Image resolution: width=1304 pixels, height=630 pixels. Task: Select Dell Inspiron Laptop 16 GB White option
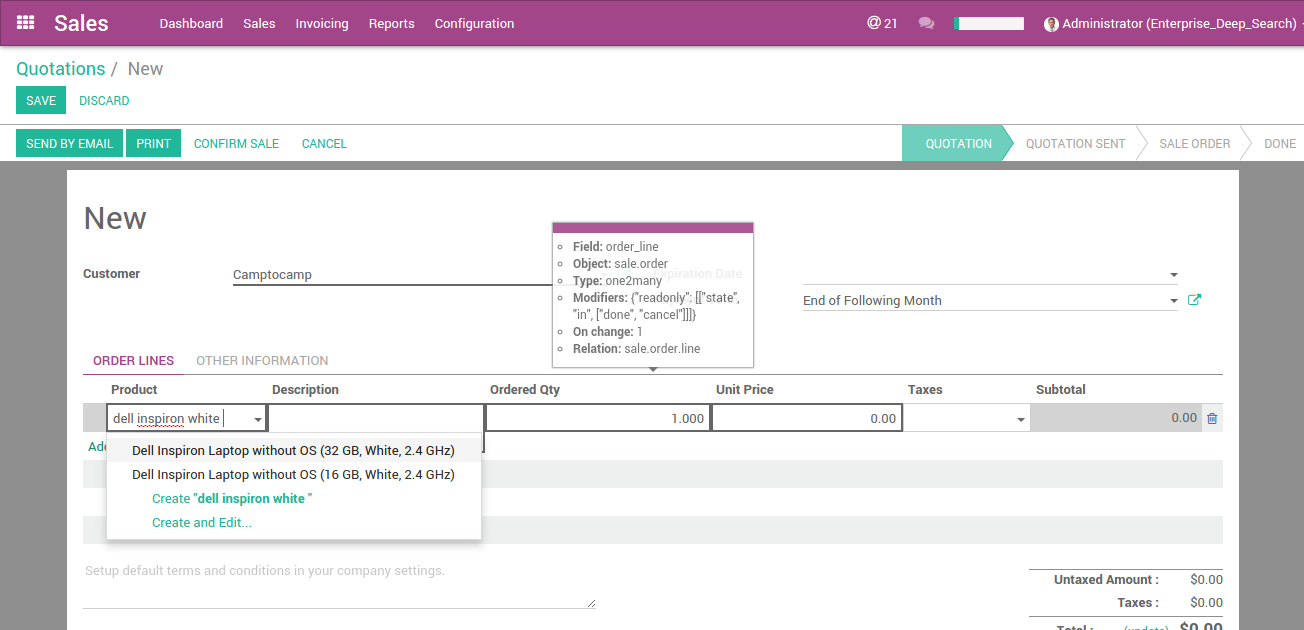pyautogui.click(x=293, y=475)
